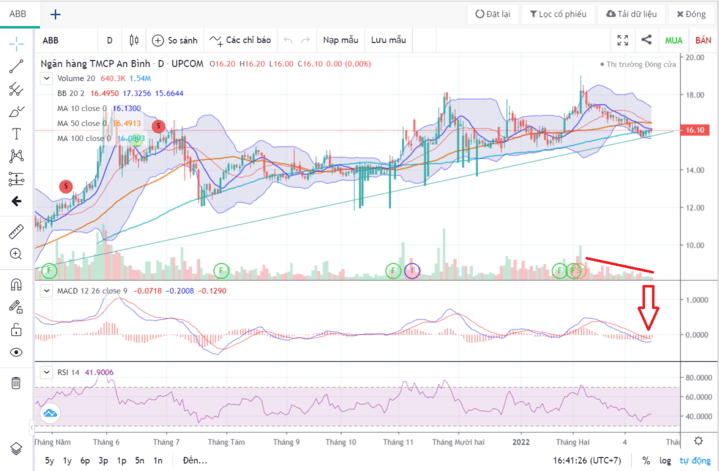Click Đến... go to date
The height and width of the screenshot is (471, 719).
(x=195, y=460)
